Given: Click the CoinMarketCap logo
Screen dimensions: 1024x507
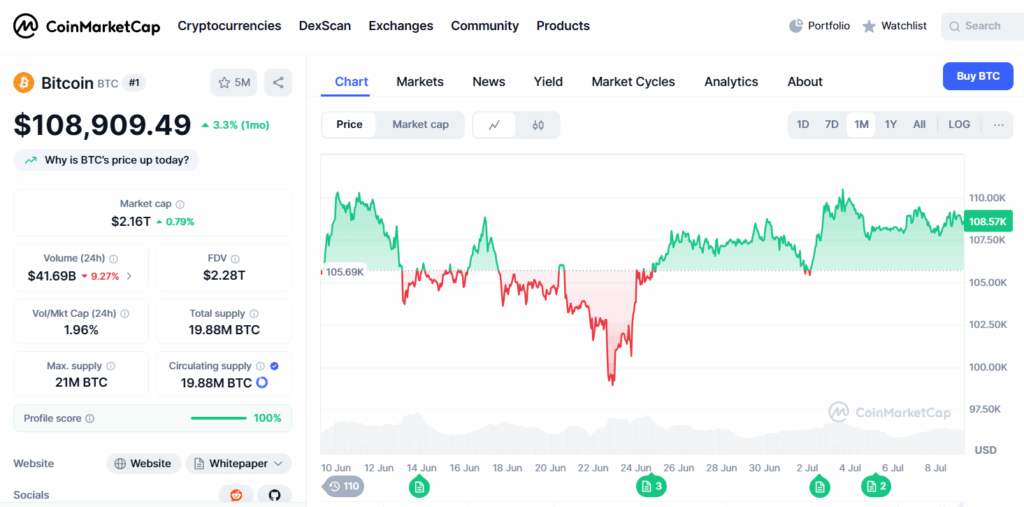Looking at the screenshot, I should click(87, 26).
